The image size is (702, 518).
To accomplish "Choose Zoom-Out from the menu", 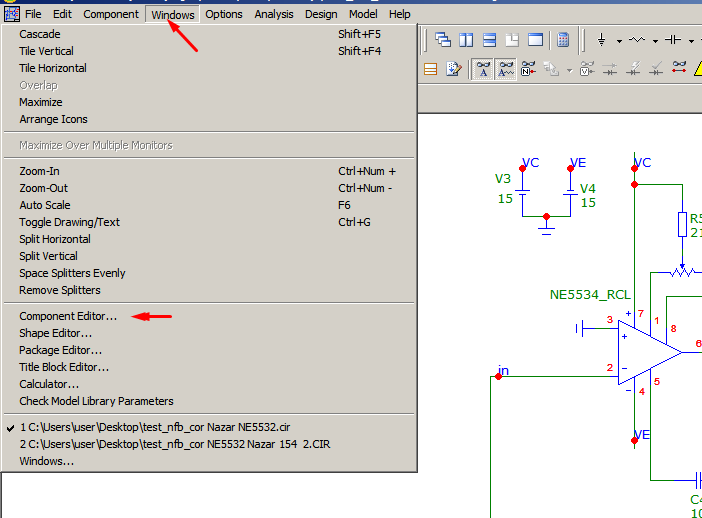I will click(209, 188).
